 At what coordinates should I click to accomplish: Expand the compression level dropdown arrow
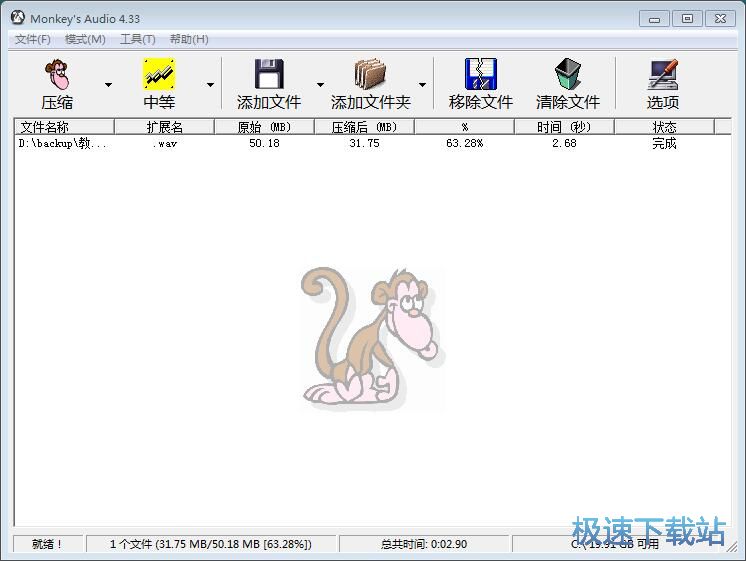(210, 85)
